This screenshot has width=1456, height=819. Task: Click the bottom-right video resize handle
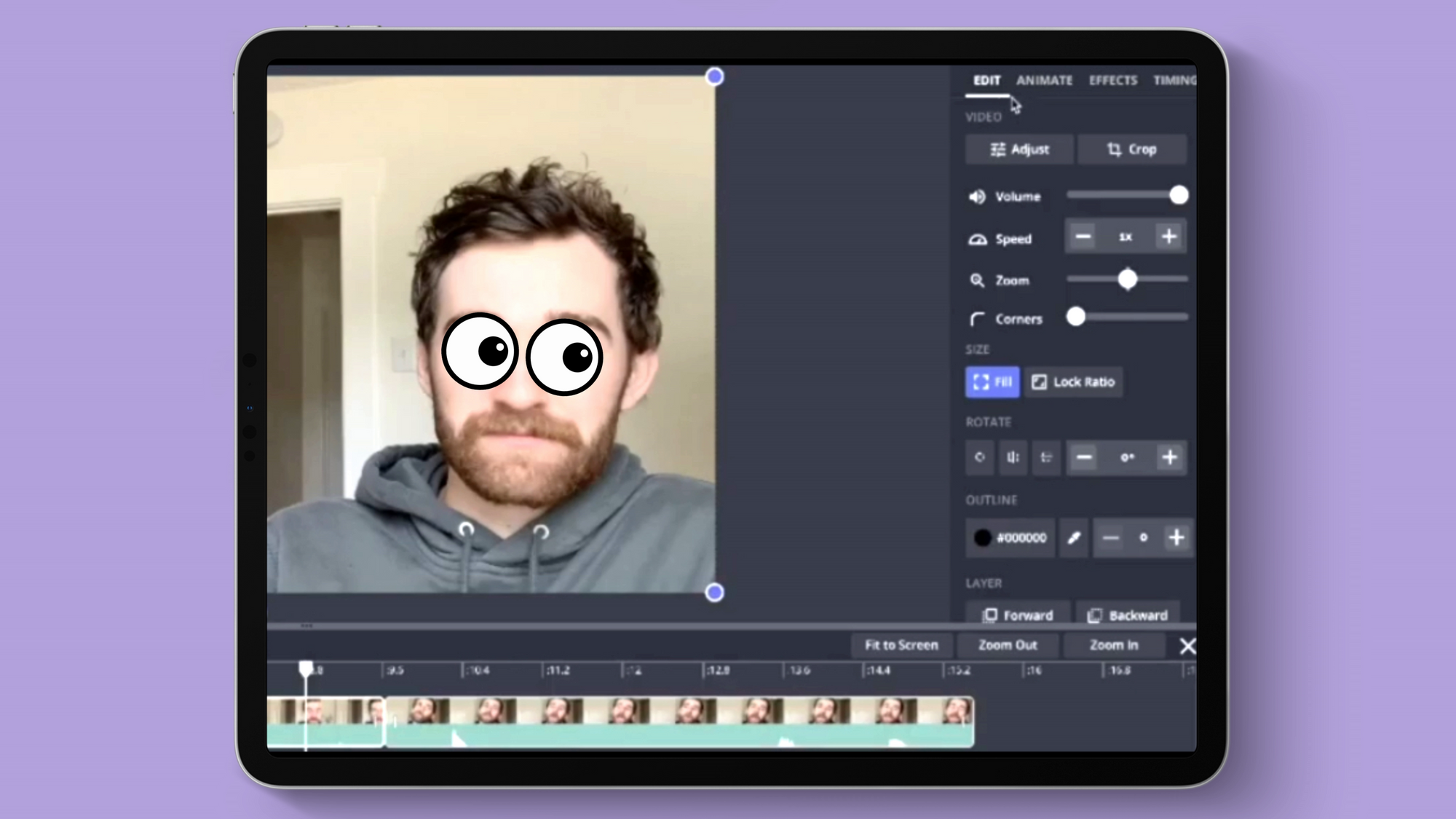pyautogui.click(x=714, y=593)
